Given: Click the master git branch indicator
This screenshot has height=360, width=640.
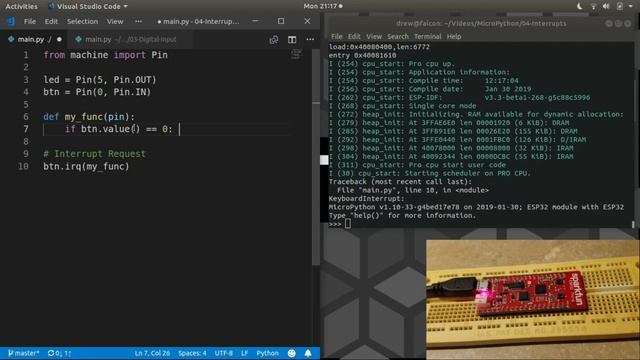Looking at the screenshot, I should pos(24,353).
